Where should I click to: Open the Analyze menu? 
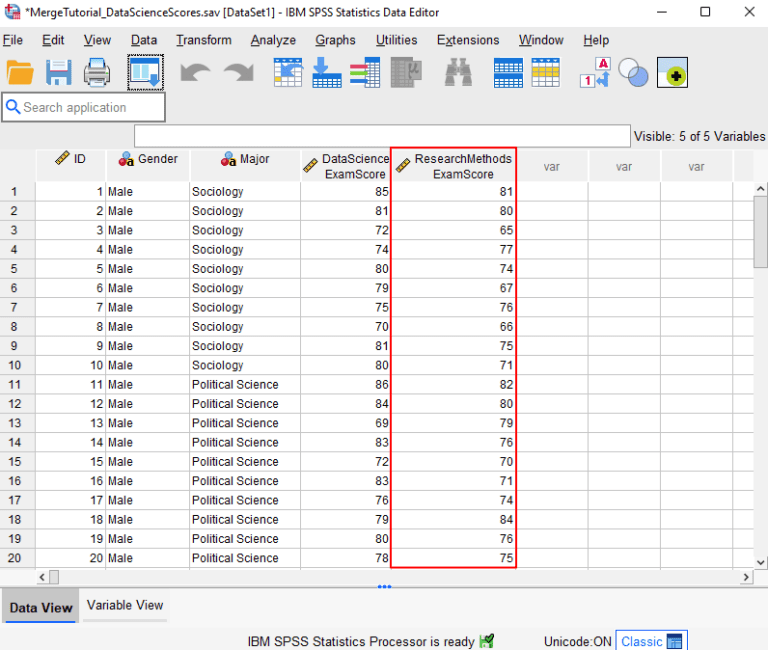coord(273,40)
